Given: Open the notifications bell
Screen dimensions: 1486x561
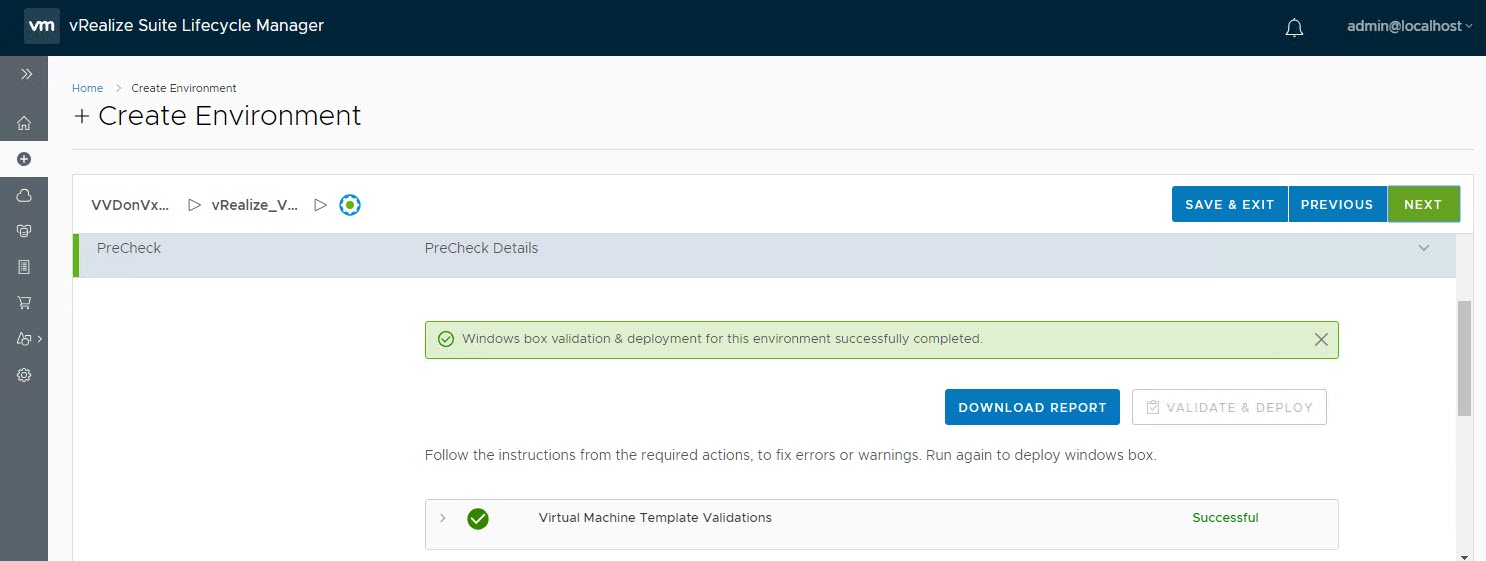Looking at the screenshot, I should tap(1294, 28).
